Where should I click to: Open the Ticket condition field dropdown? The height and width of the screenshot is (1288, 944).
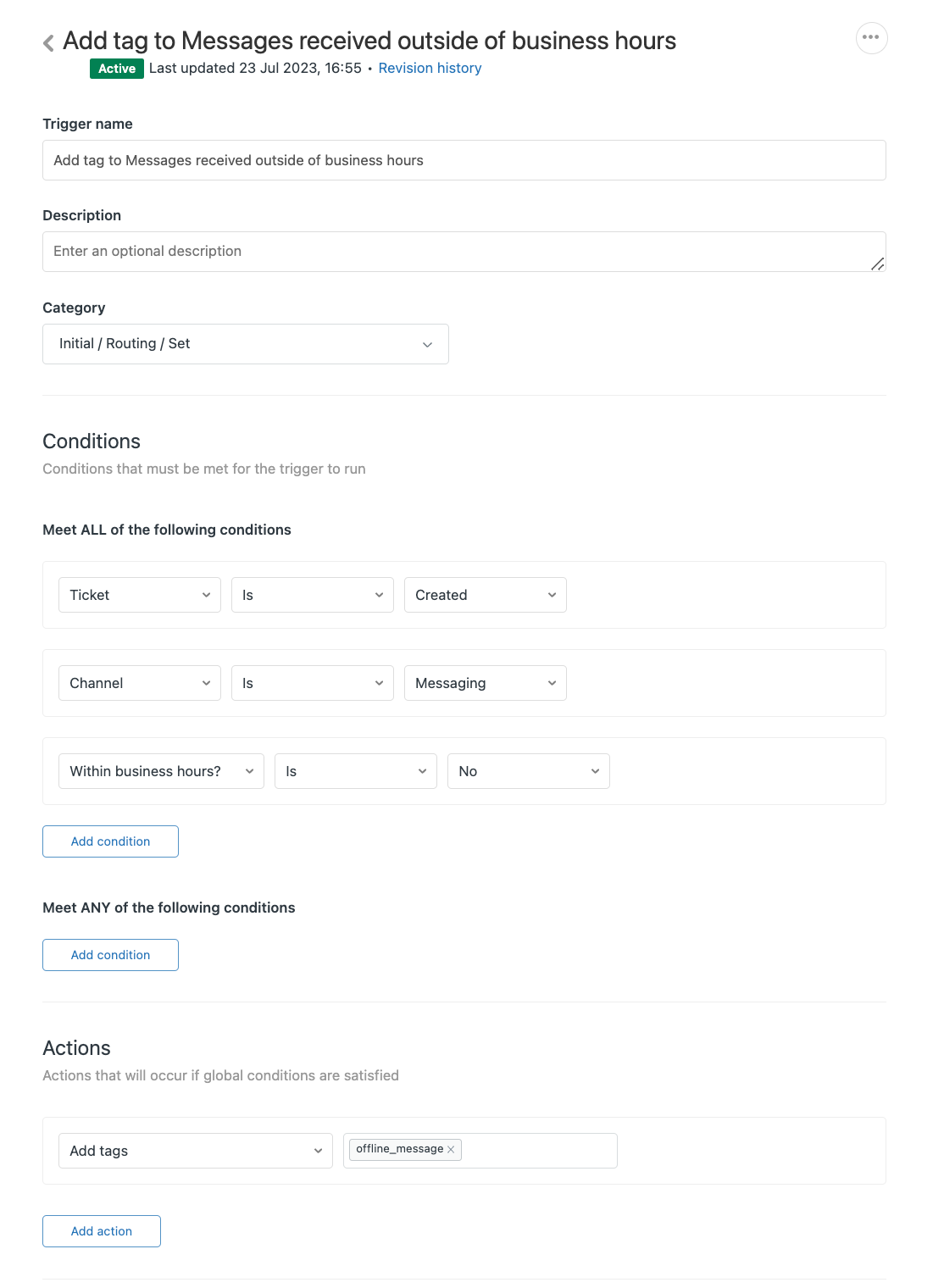(140, 595)
